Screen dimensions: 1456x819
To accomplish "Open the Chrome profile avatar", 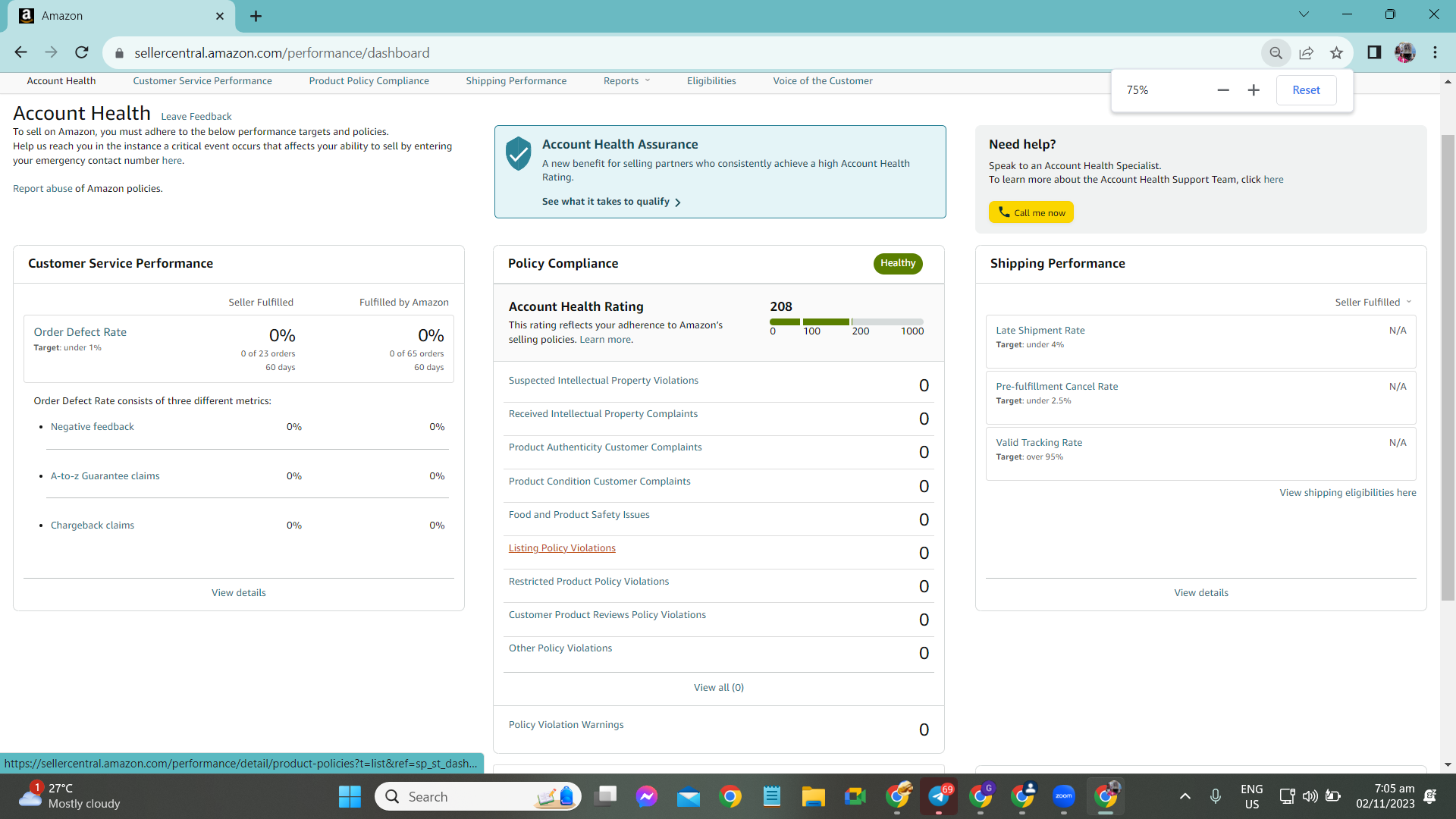I will point(1404,52).
